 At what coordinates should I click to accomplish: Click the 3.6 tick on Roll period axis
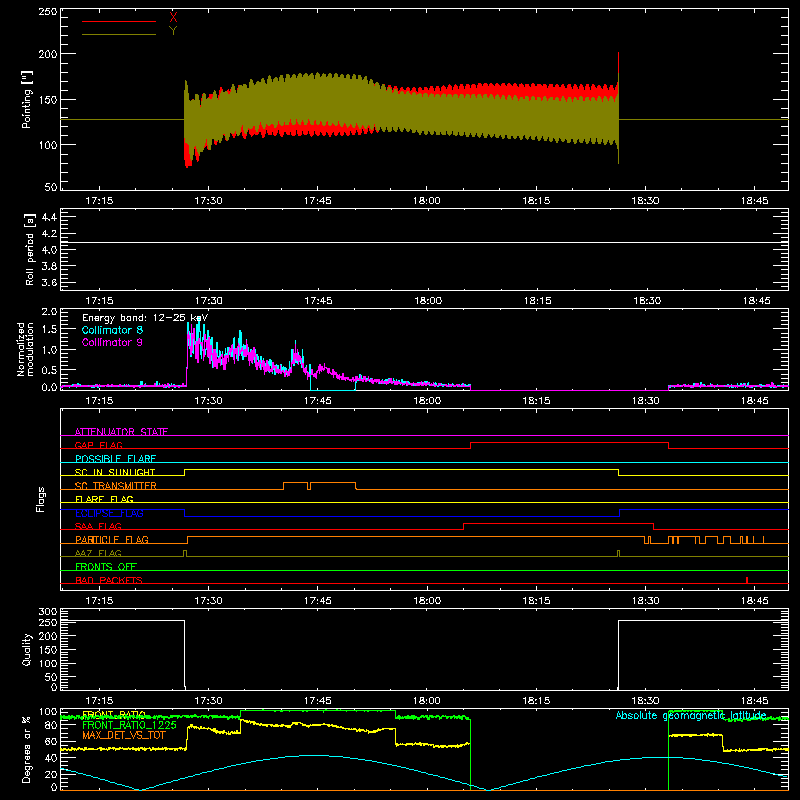pyautogui.click(x=49, y=282)
